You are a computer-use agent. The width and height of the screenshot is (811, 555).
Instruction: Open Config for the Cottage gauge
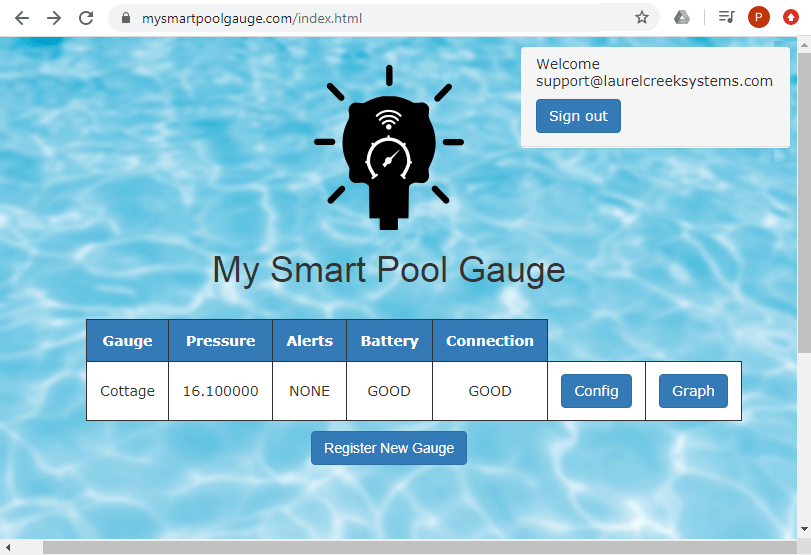[x=596, y=391]
